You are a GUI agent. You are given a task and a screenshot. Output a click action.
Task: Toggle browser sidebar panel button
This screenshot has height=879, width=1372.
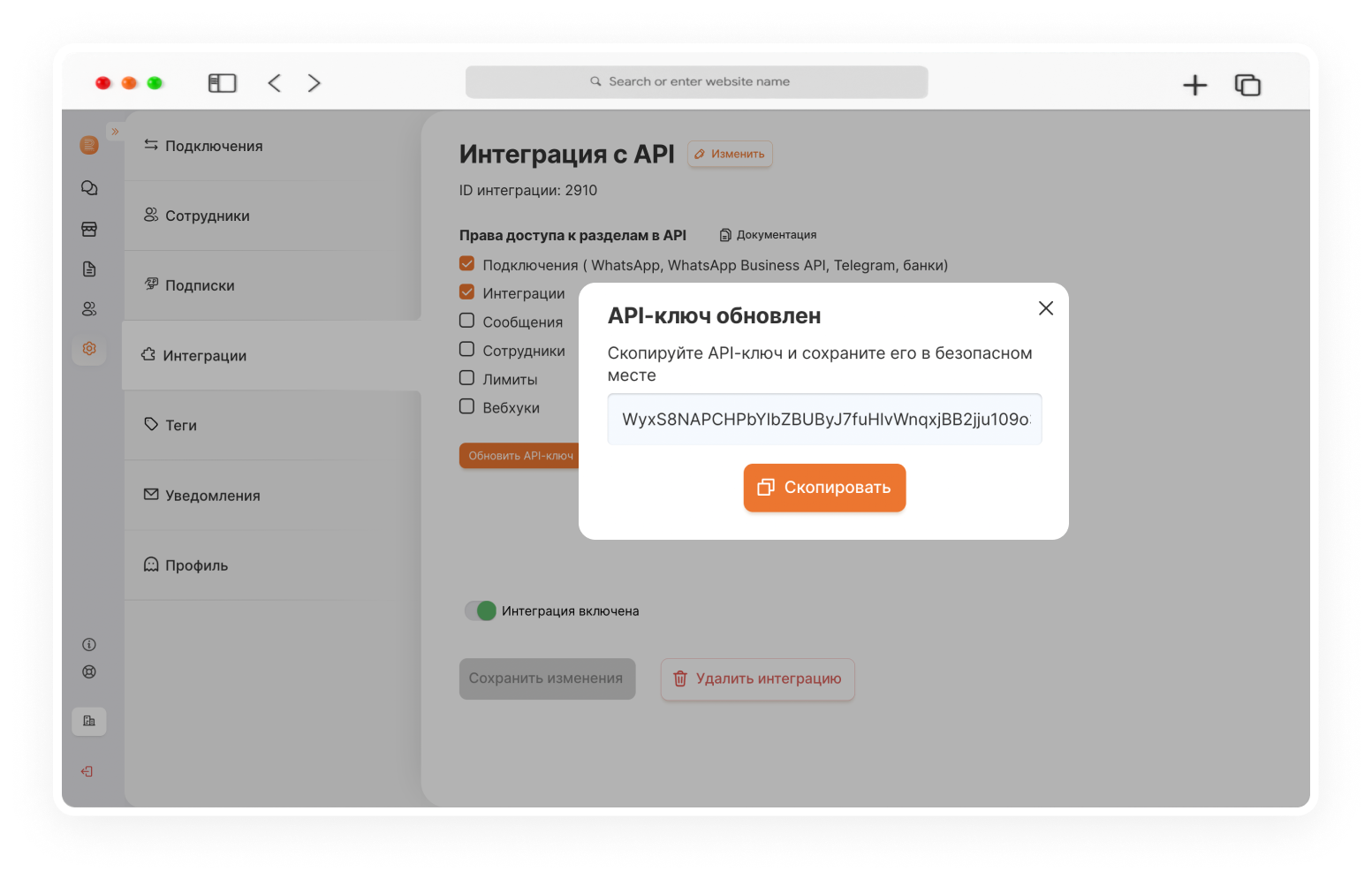(223, 83)
